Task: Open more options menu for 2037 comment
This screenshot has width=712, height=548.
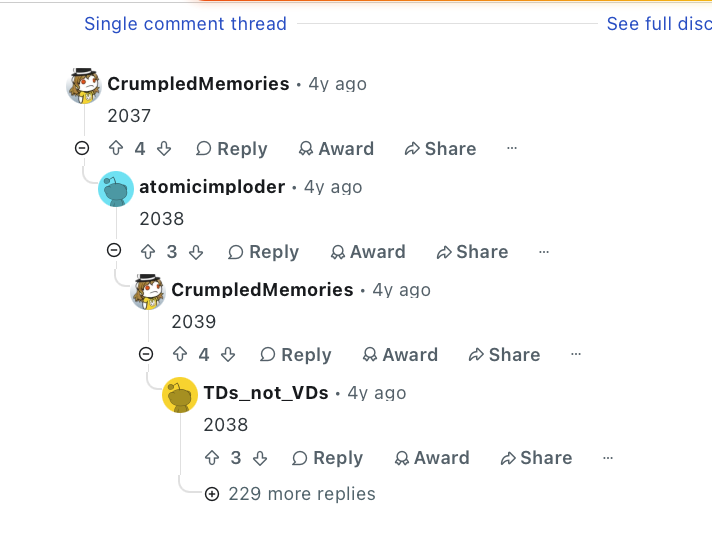Action: 512,148
